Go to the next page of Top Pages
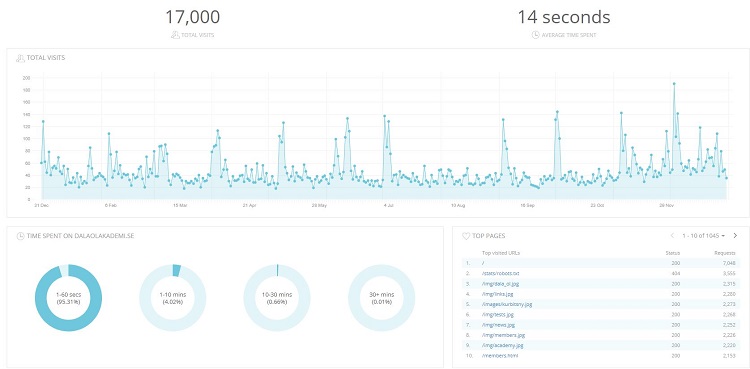750x369 pixels. (x=735, y=235)
